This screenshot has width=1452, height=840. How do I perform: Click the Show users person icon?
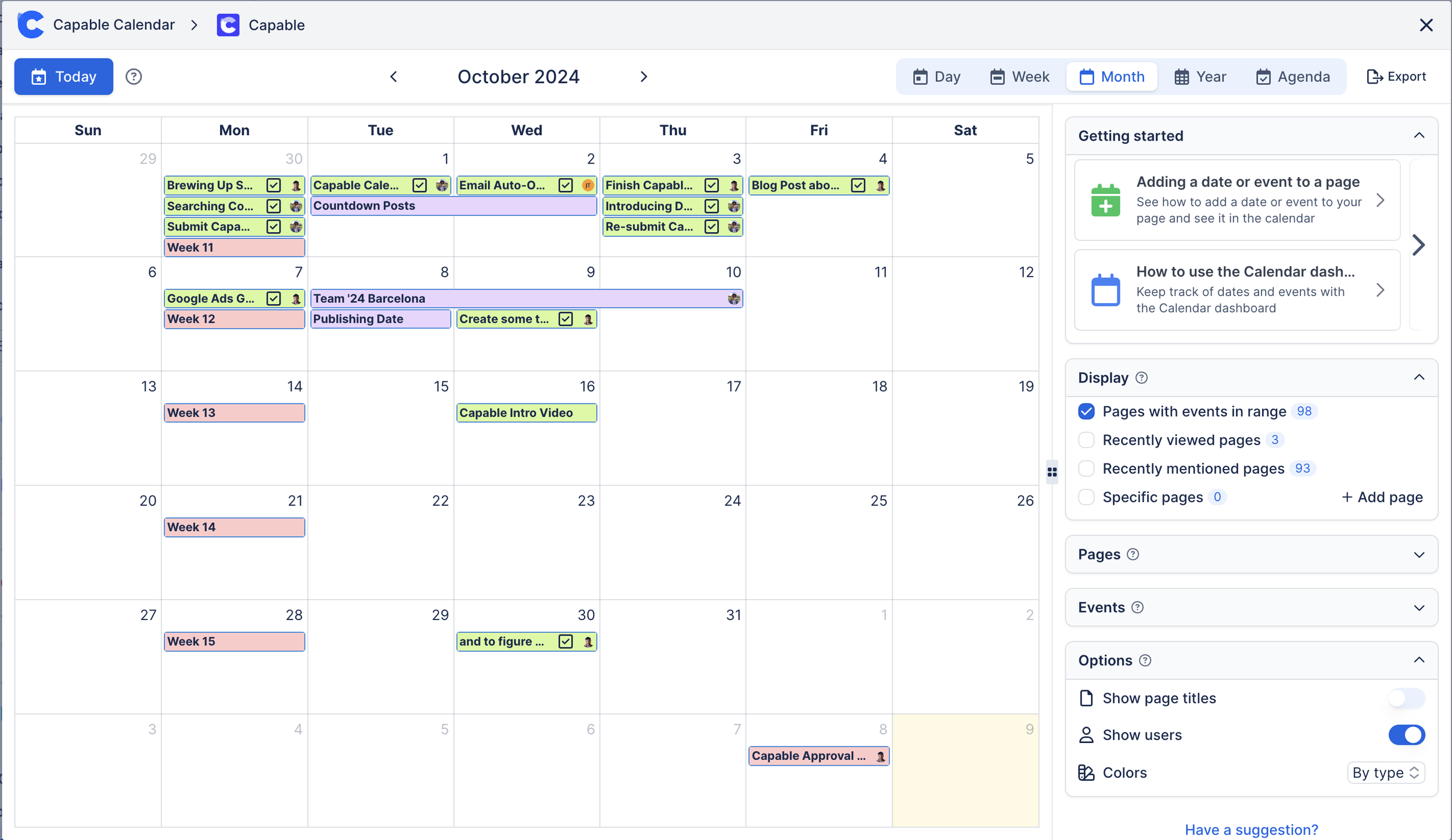[1086, 735]
